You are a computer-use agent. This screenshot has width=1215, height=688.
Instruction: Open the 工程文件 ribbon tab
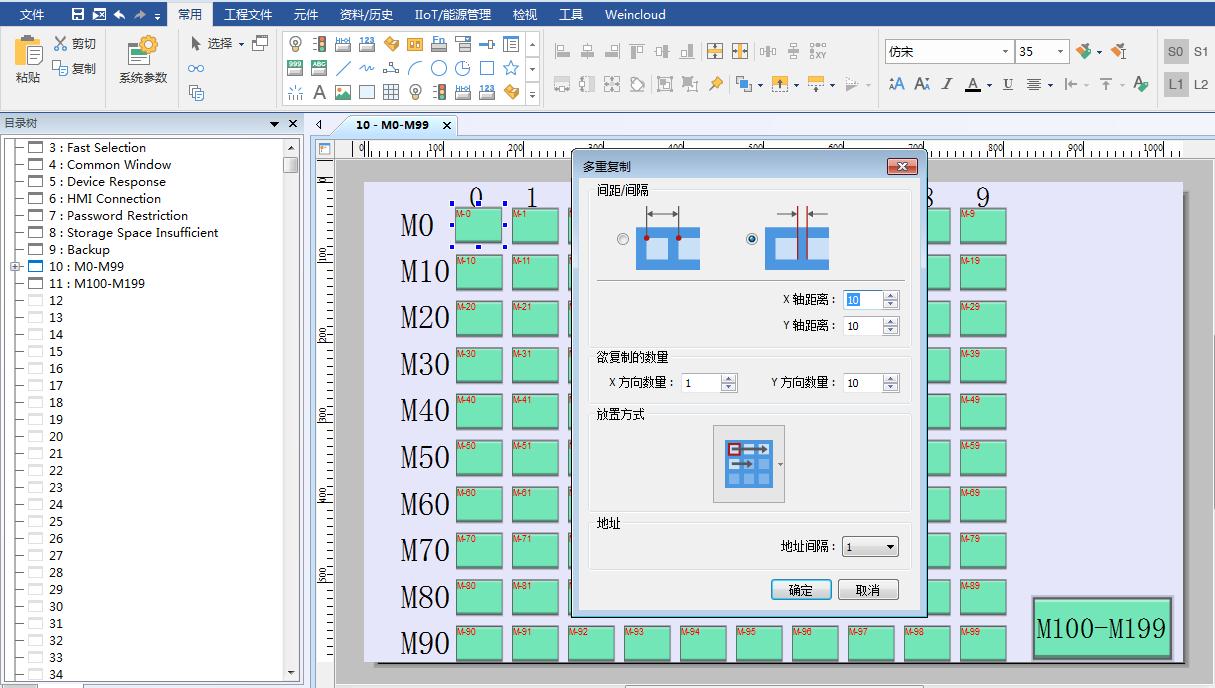248,15
